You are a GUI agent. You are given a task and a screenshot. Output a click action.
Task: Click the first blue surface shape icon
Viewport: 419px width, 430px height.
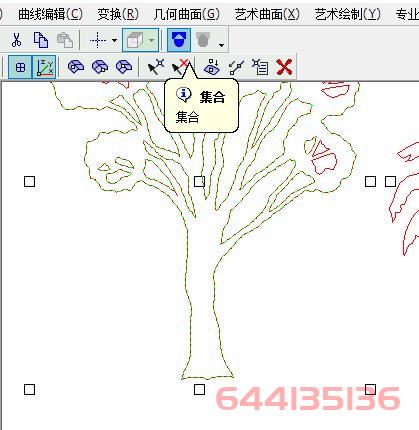76,67
